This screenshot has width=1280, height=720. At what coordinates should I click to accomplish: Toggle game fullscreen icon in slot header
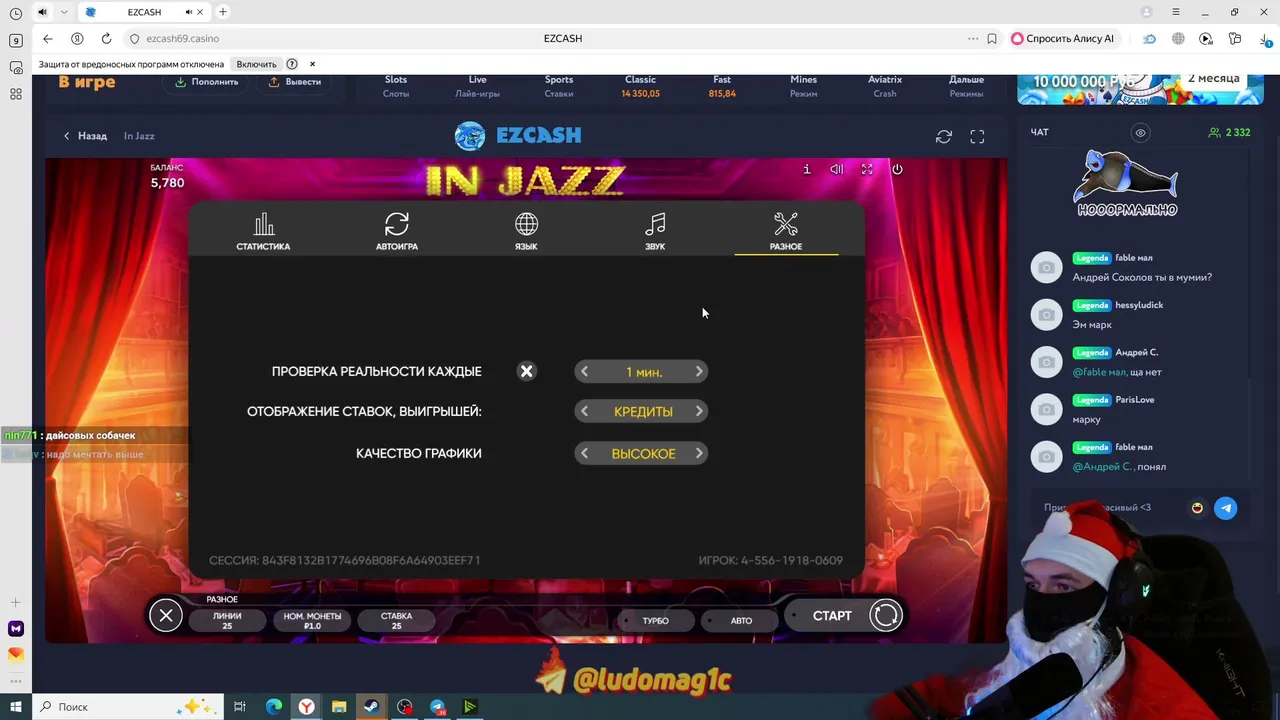click(867, 169)
